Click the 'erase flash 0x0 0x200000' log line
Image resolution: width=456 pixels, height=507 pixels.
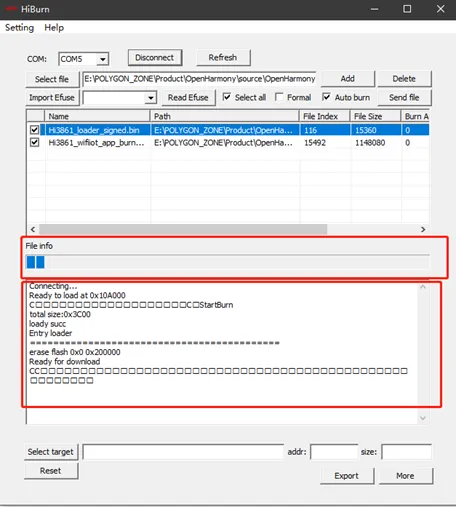click(75, 352)
